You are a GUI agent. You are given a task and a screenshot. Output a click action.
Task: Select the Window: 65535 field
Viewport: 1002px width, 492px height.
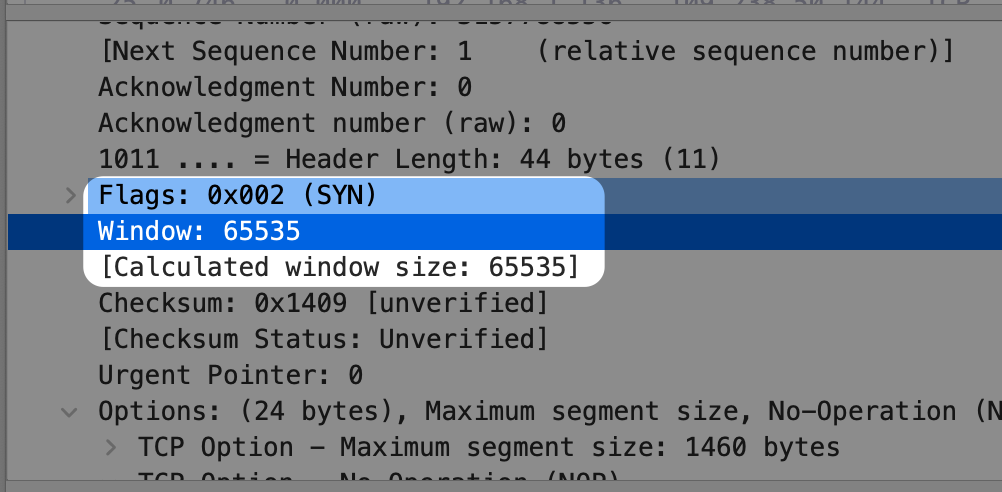point(199,232)
